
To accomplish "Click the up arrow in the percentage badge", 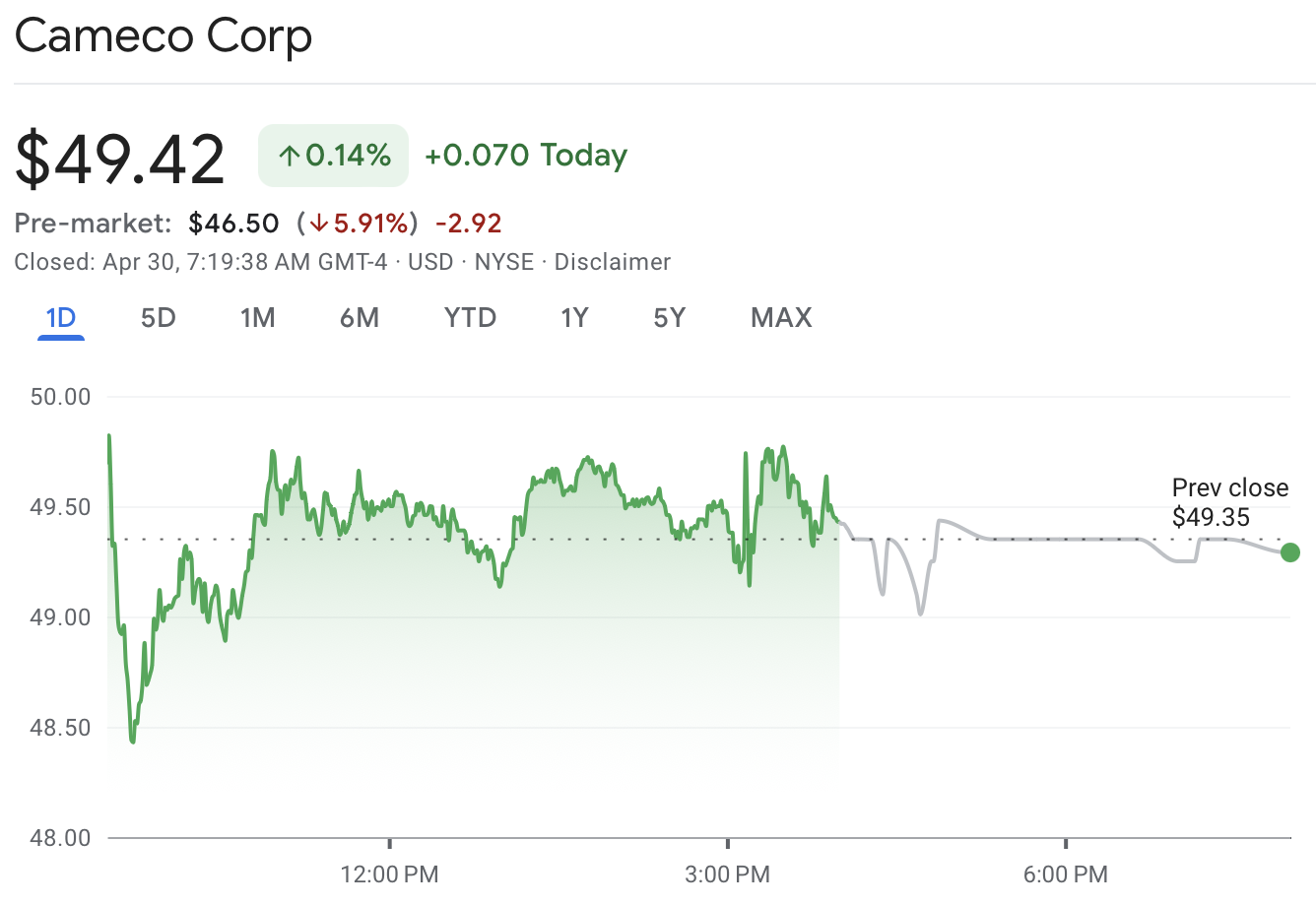I will 289,156.
